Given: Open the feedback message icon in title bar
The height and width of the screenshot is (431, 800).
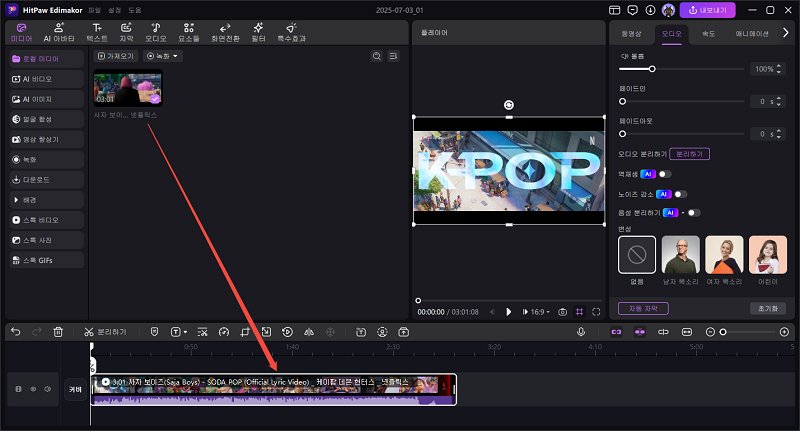Looking at the screenshot, I should point(633,10).
